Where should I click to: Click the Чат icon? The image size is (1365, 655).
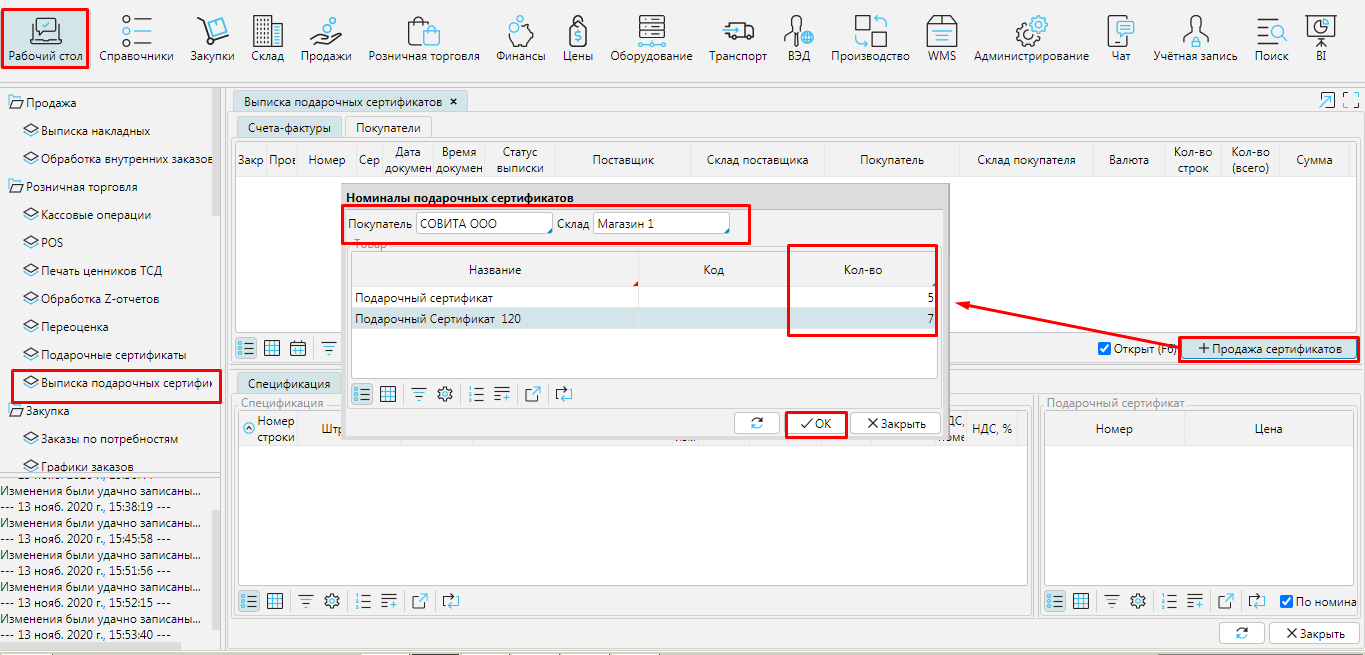pos(1121,31)
